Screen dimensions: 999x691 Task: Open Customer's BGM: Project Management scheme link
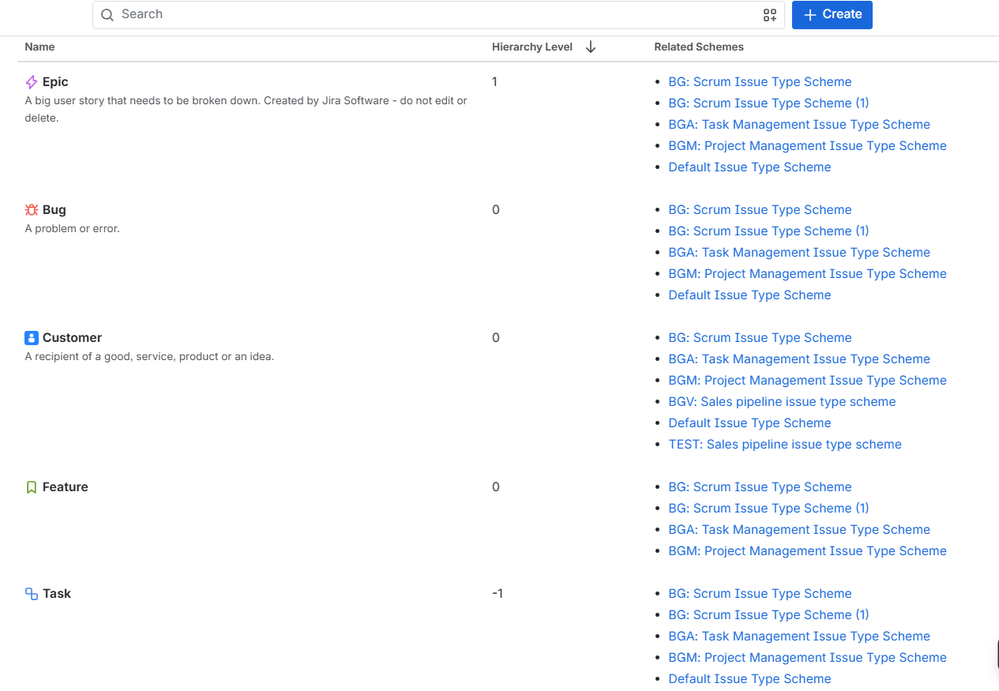pos(807,380)
